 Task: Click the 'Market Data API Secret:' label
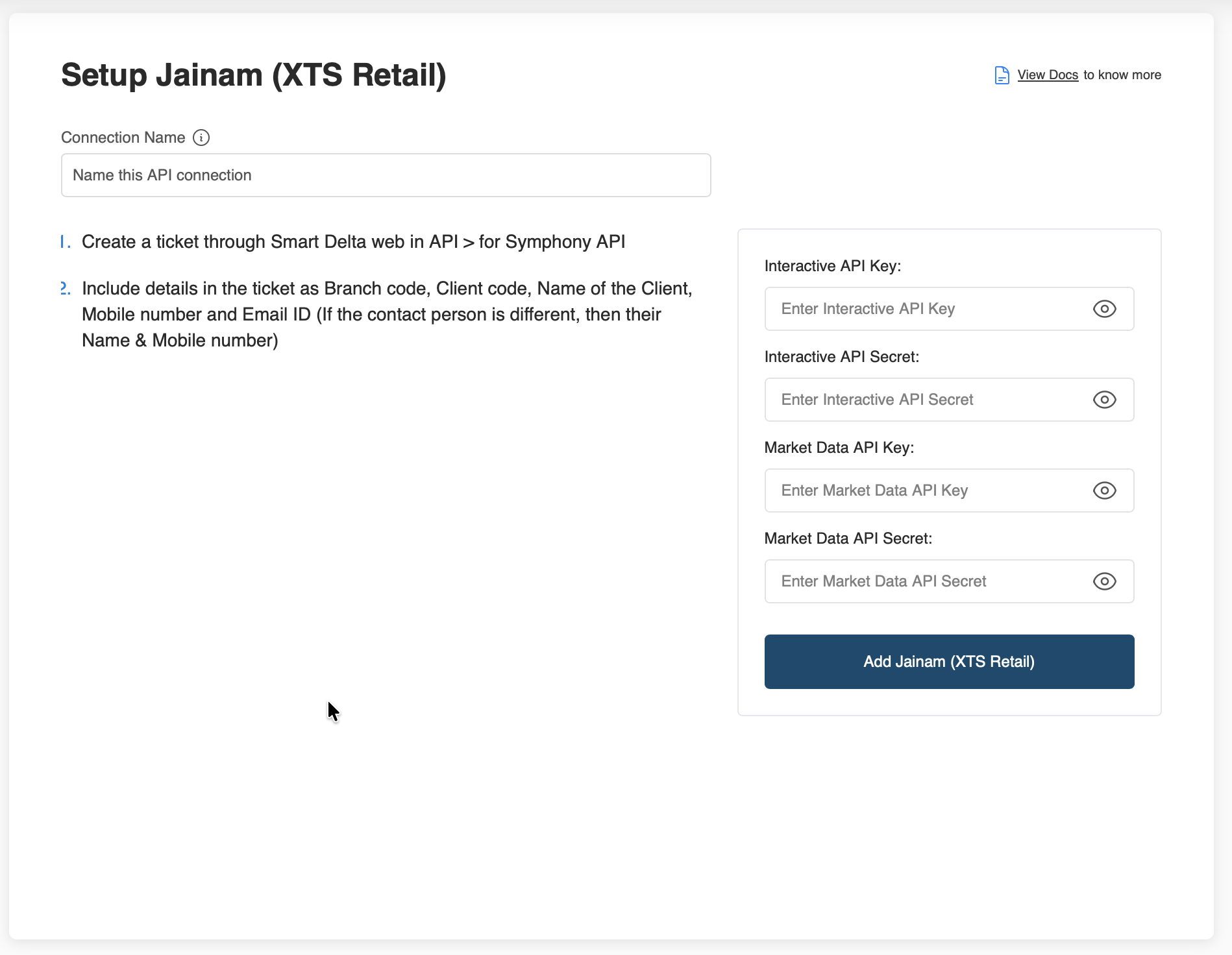(x=848, y=538)
